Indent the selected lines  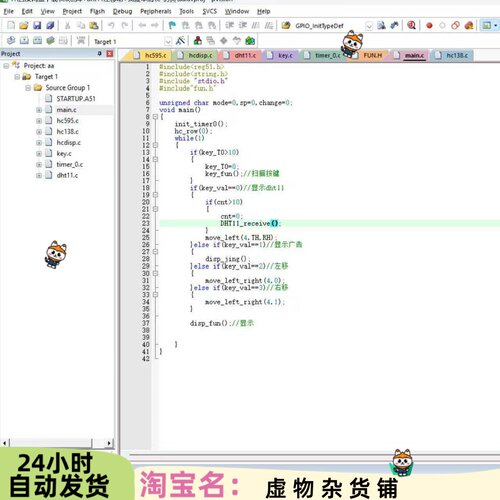coord(230,25)
